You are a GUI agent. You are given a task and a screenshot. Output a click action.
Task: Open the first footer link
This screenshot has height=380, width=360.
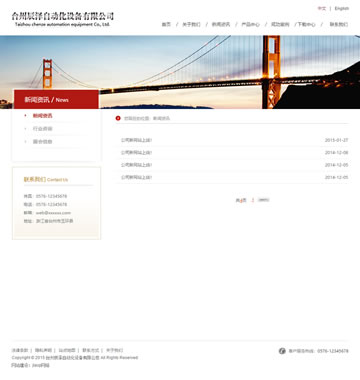tap(20, 350)
